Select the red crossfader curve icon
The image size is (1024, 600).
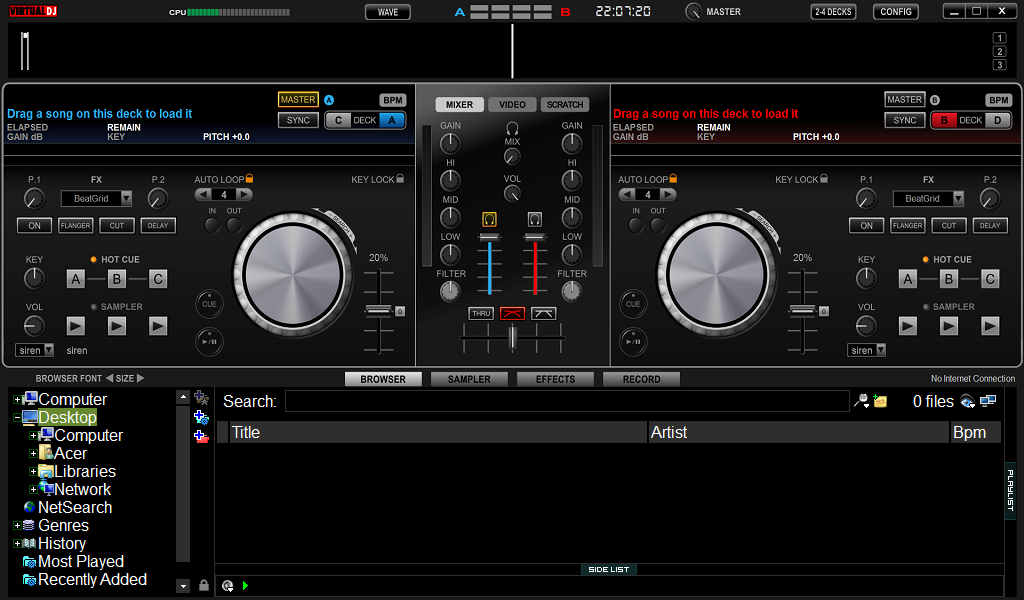[x=512, y=313]
